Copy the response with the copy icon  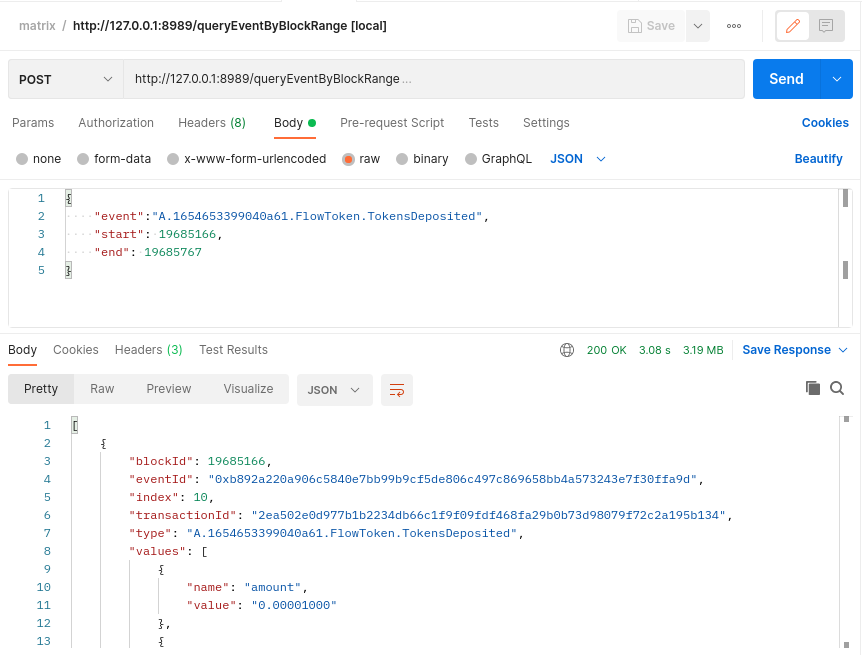pos(813,388)
